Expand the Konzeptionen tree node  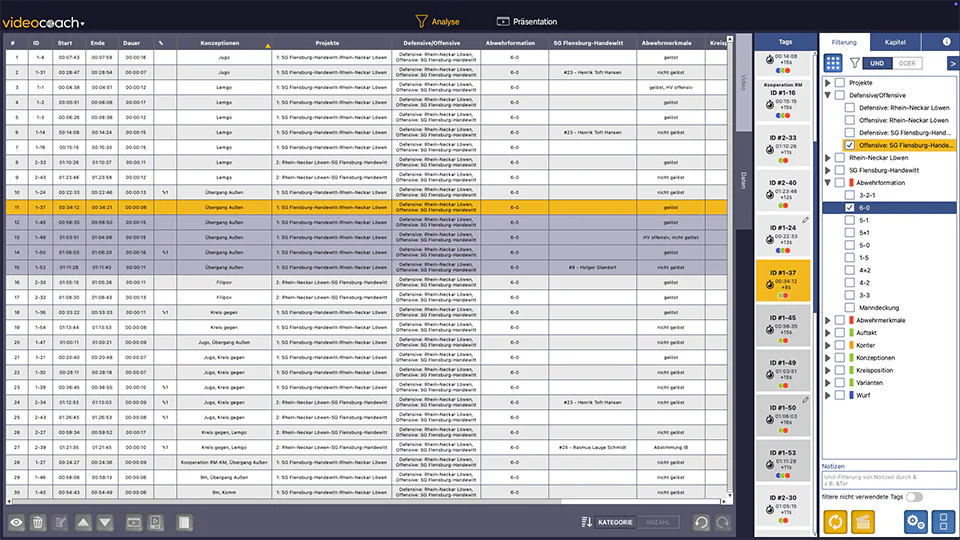(x=828, y=358)
